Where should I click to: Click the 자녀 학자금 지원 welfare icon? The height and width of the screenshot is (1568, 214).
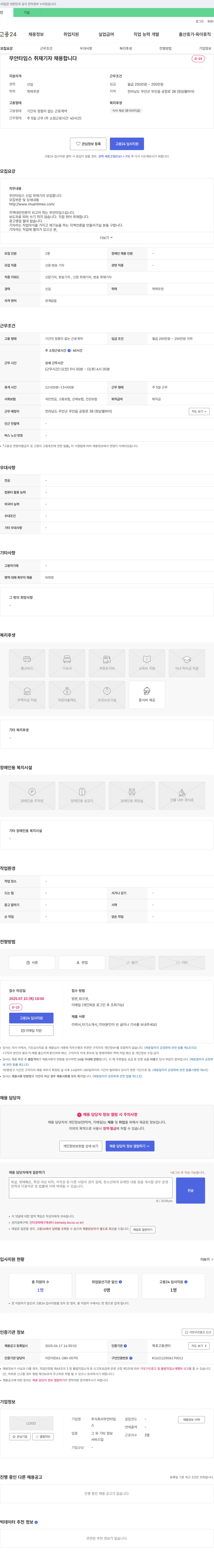[x=187, y=663]
